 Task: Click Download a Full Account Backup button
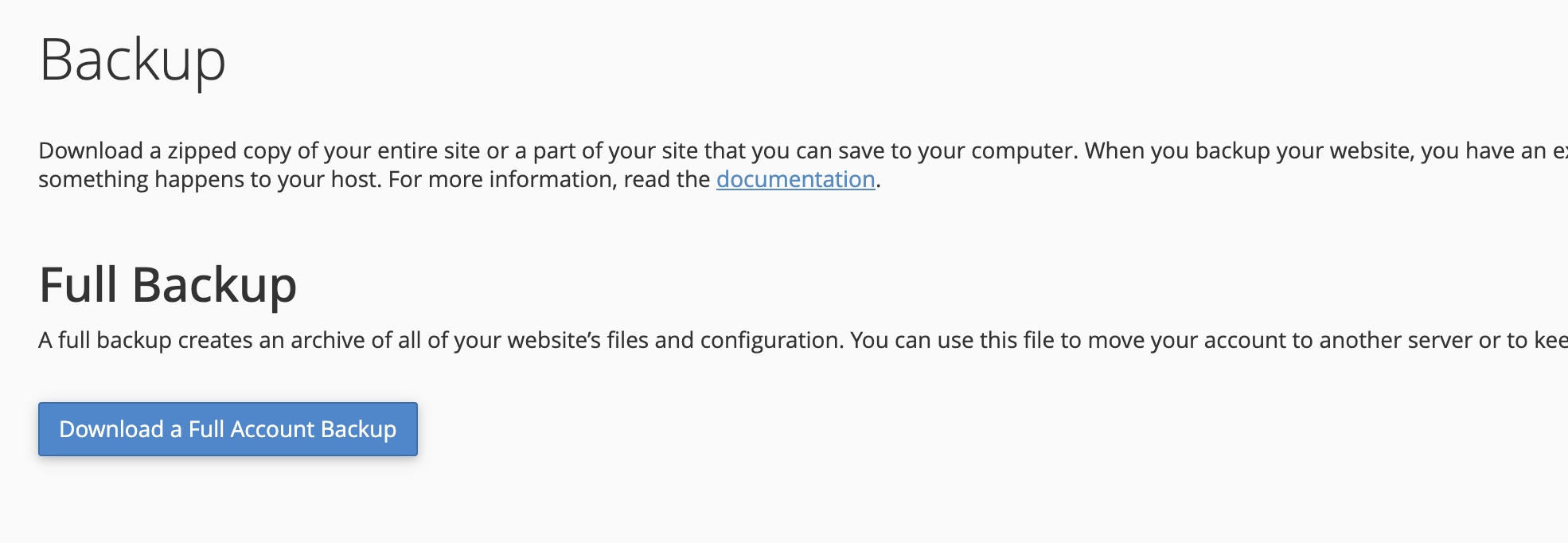click(228, 429)
